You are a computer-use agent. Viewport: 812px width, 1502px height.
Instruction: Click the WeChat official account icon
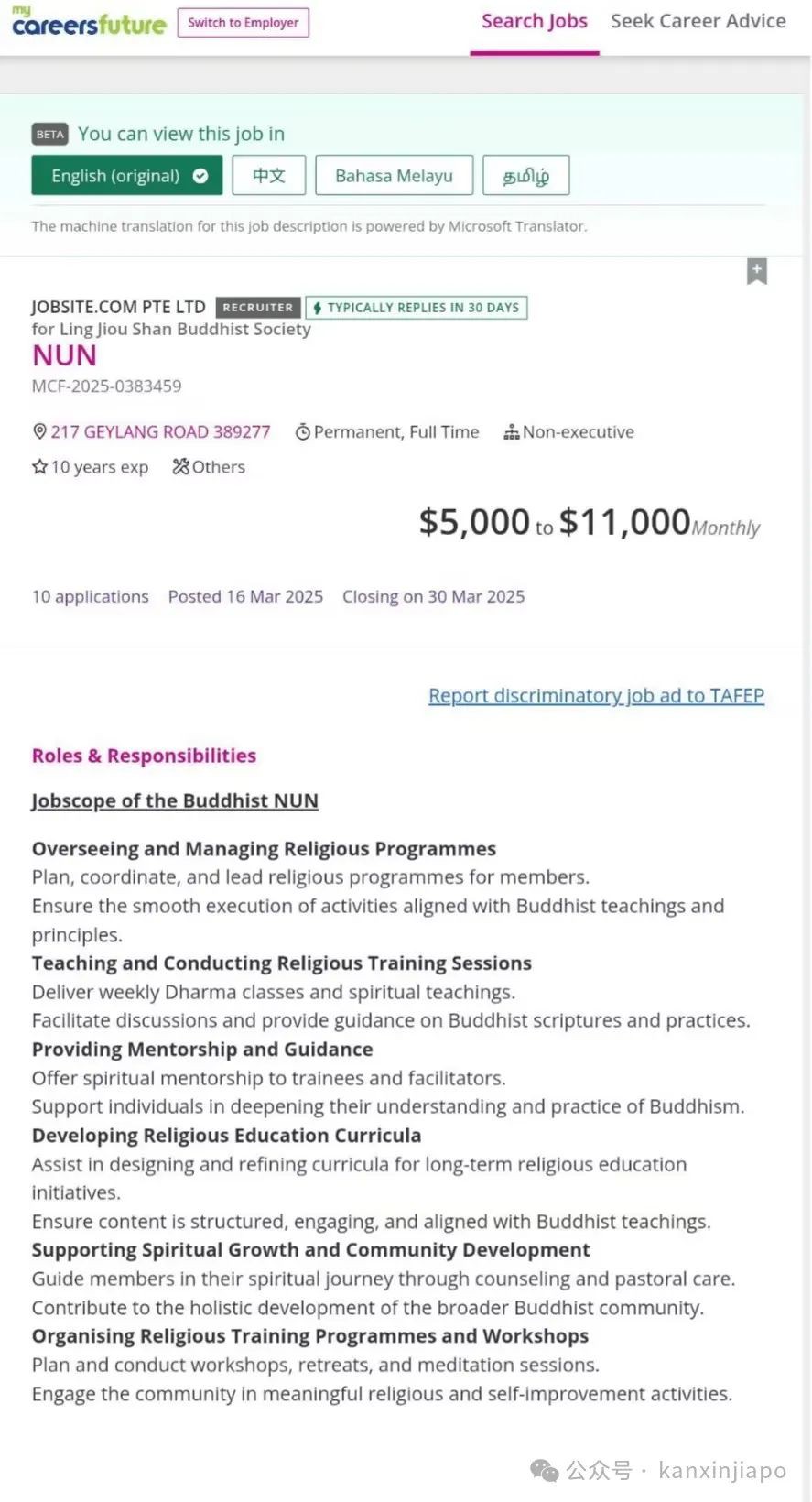pyautogui.click(x=545, y=1471)
